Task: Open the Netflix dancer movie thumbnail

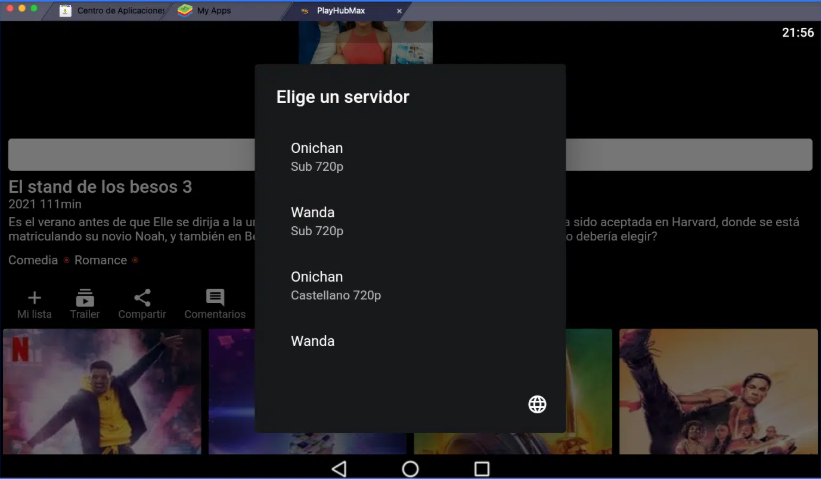Action: click(x=102, y=391)
